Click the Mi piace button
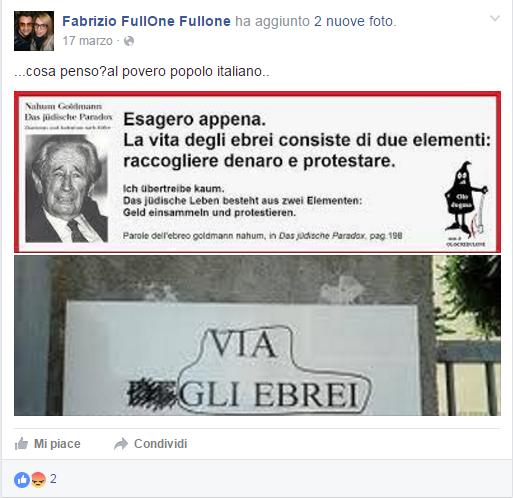The image size is (513, 498). [x=48, y=444]
